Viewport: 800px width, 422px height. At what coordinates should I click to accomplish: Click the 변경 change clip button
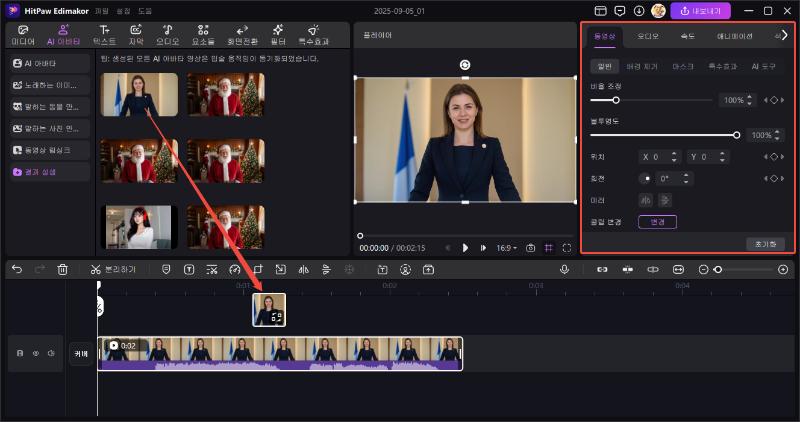pos(657,222)
